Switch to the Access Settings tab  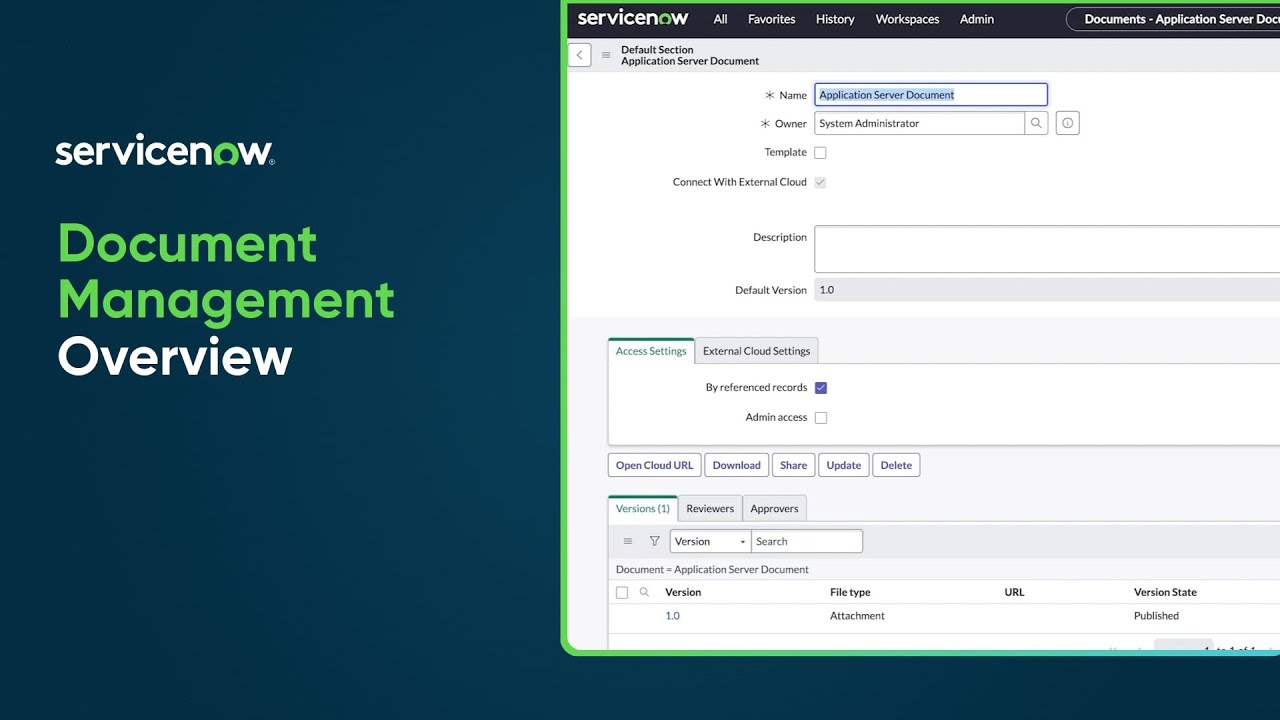651,351
